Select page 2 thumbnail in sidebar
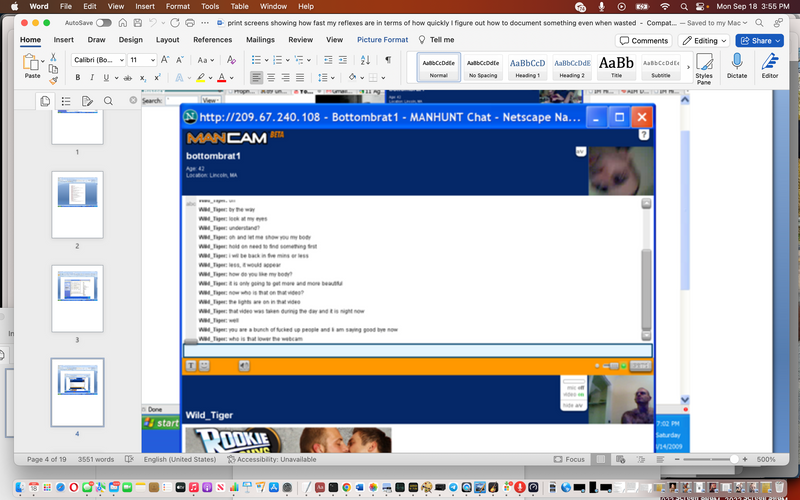This screenshot has height=500, width=800. pos(78,204)
